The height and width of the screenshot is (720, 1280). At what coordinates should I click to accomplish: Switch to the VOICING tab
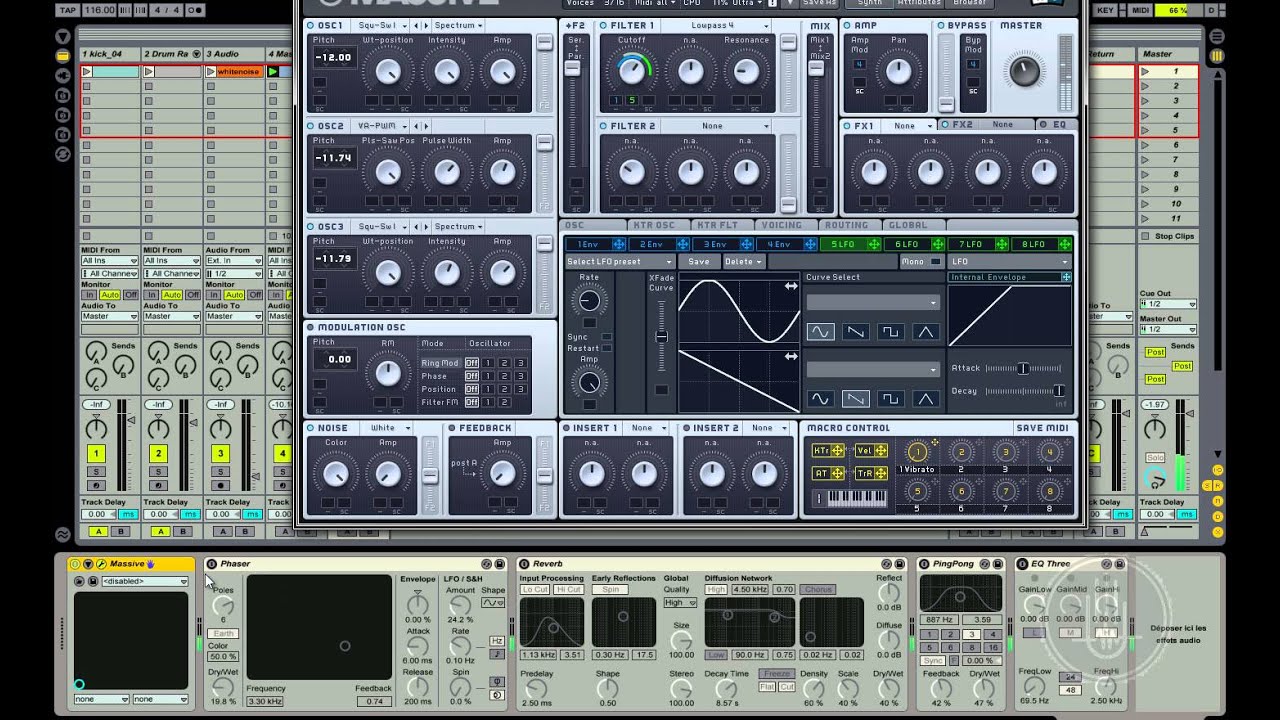coord(782,225)
